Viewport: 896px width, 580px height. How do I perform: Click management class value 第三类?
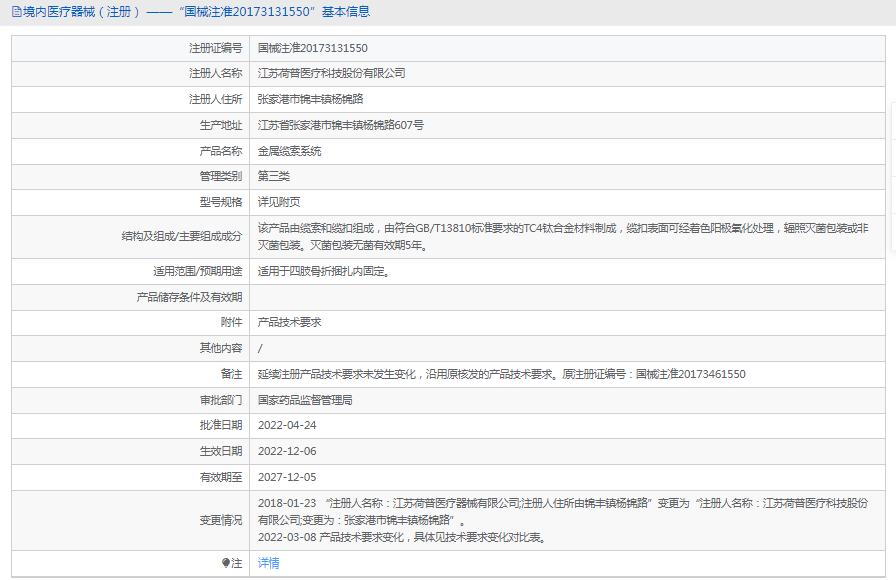pos(274,176)
